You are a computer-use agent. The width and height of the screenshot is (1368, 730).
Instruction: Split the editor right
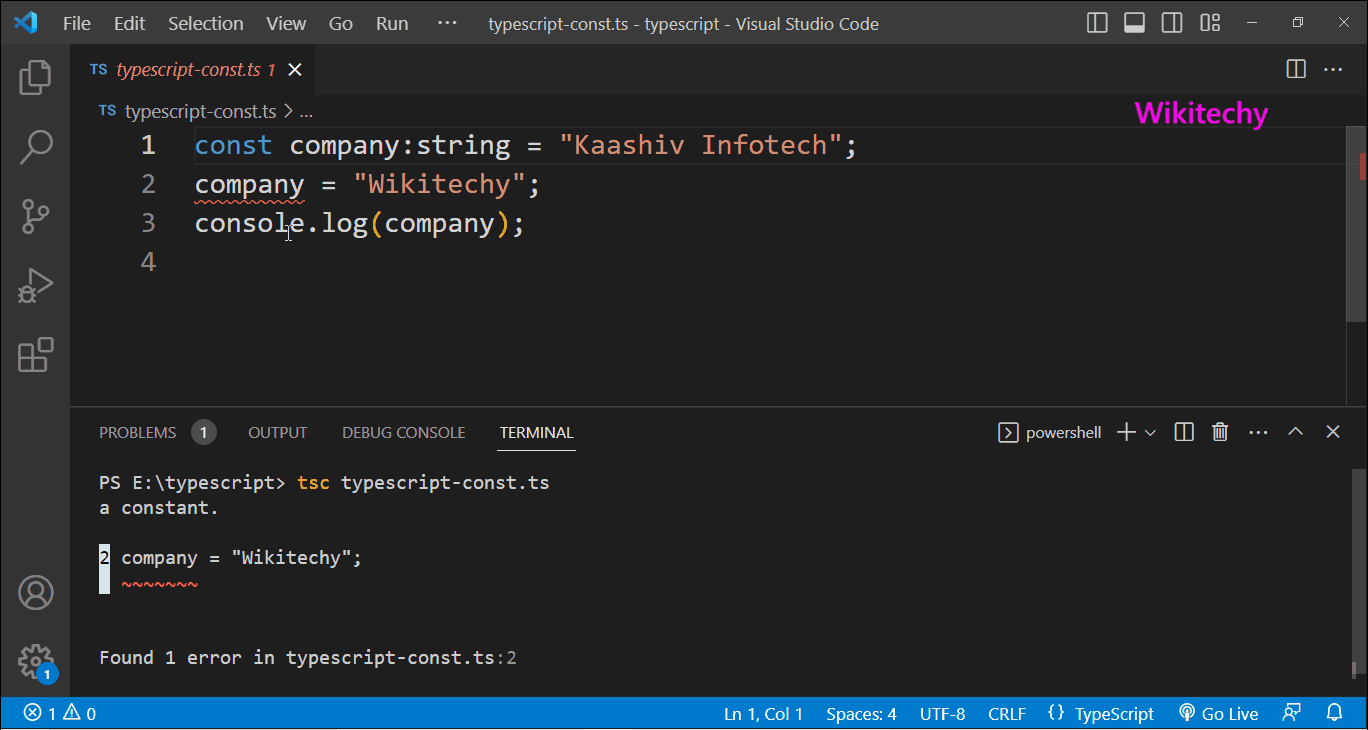[x=1296, y=69]
